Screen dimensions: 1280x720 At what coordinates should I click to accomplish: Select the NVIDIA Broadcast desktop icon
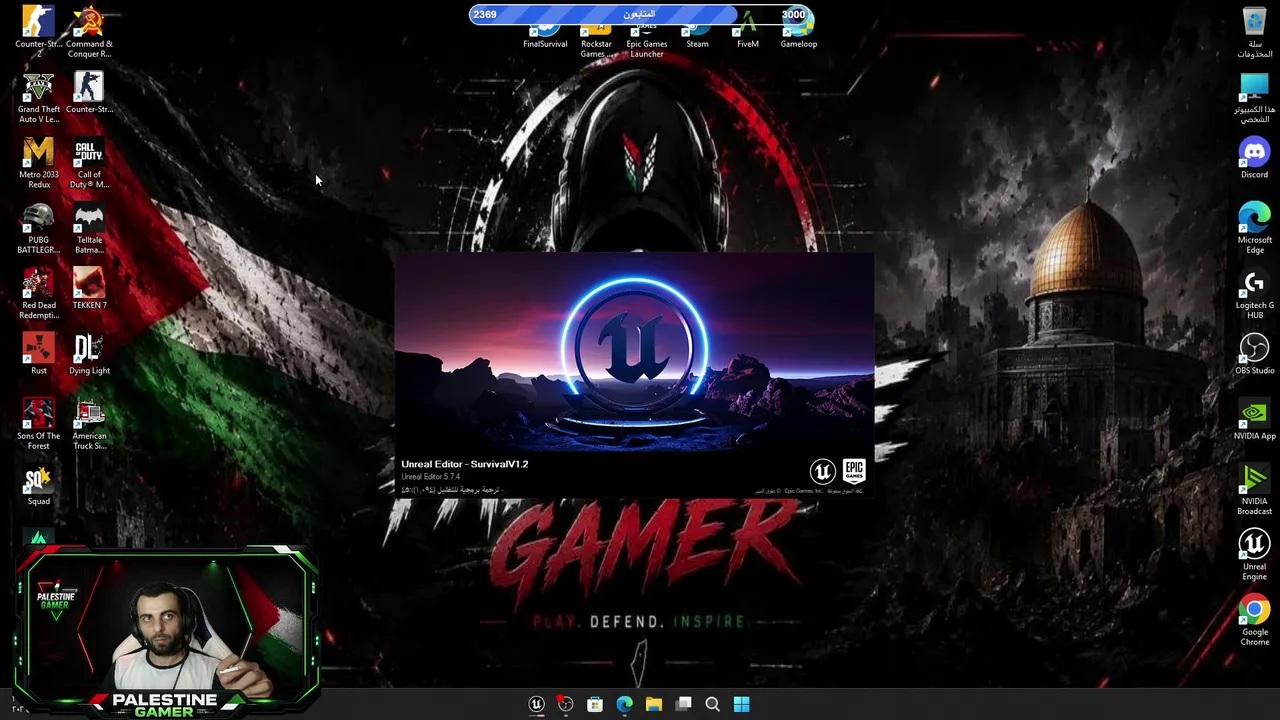[x=1254, y=489]
